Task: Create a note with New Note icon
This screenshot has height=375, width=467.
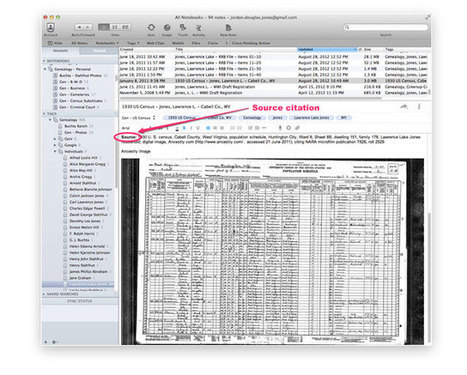Action: [x=228, y=27]
